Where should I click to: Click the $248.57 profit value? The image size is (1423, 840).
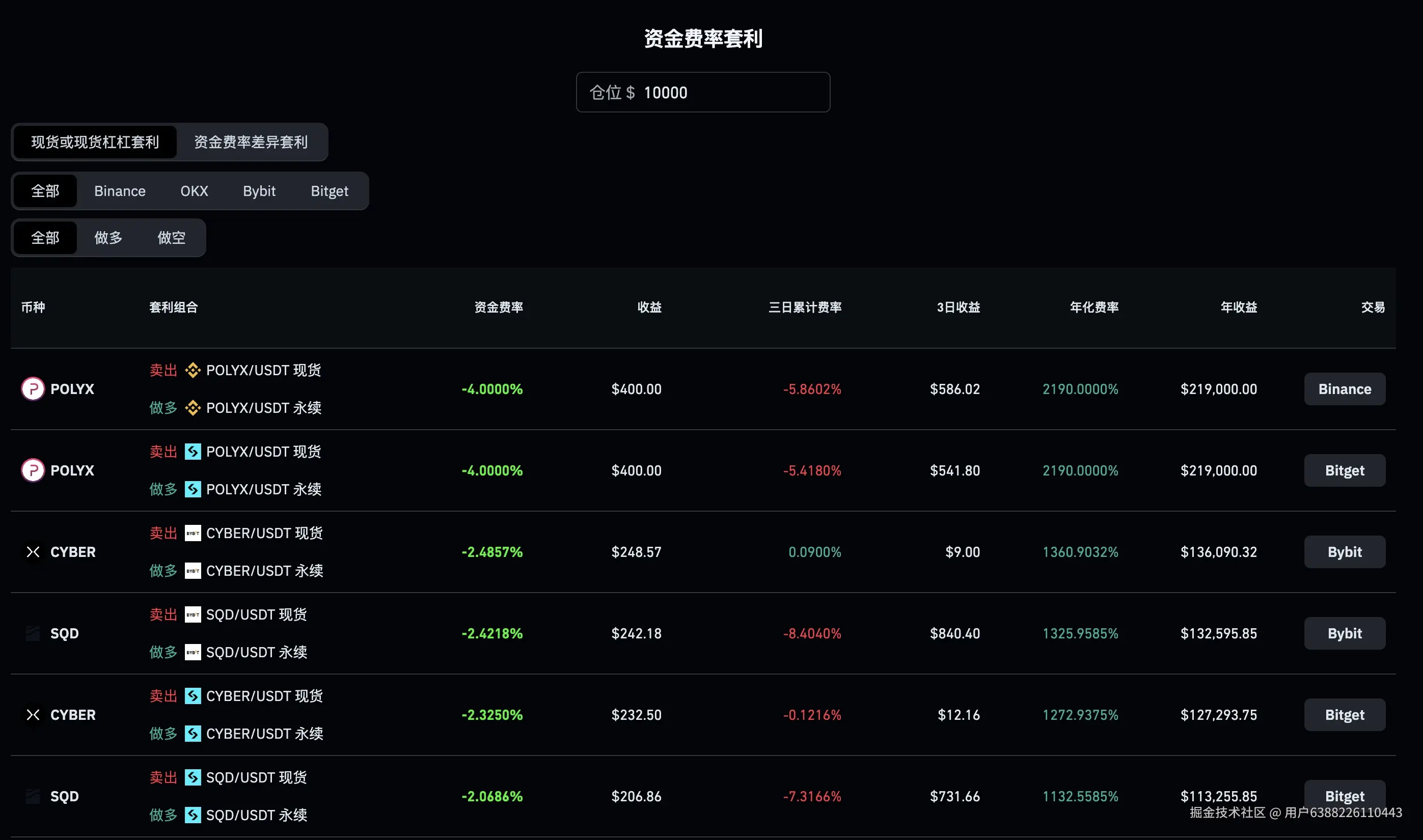click(637, 552)
